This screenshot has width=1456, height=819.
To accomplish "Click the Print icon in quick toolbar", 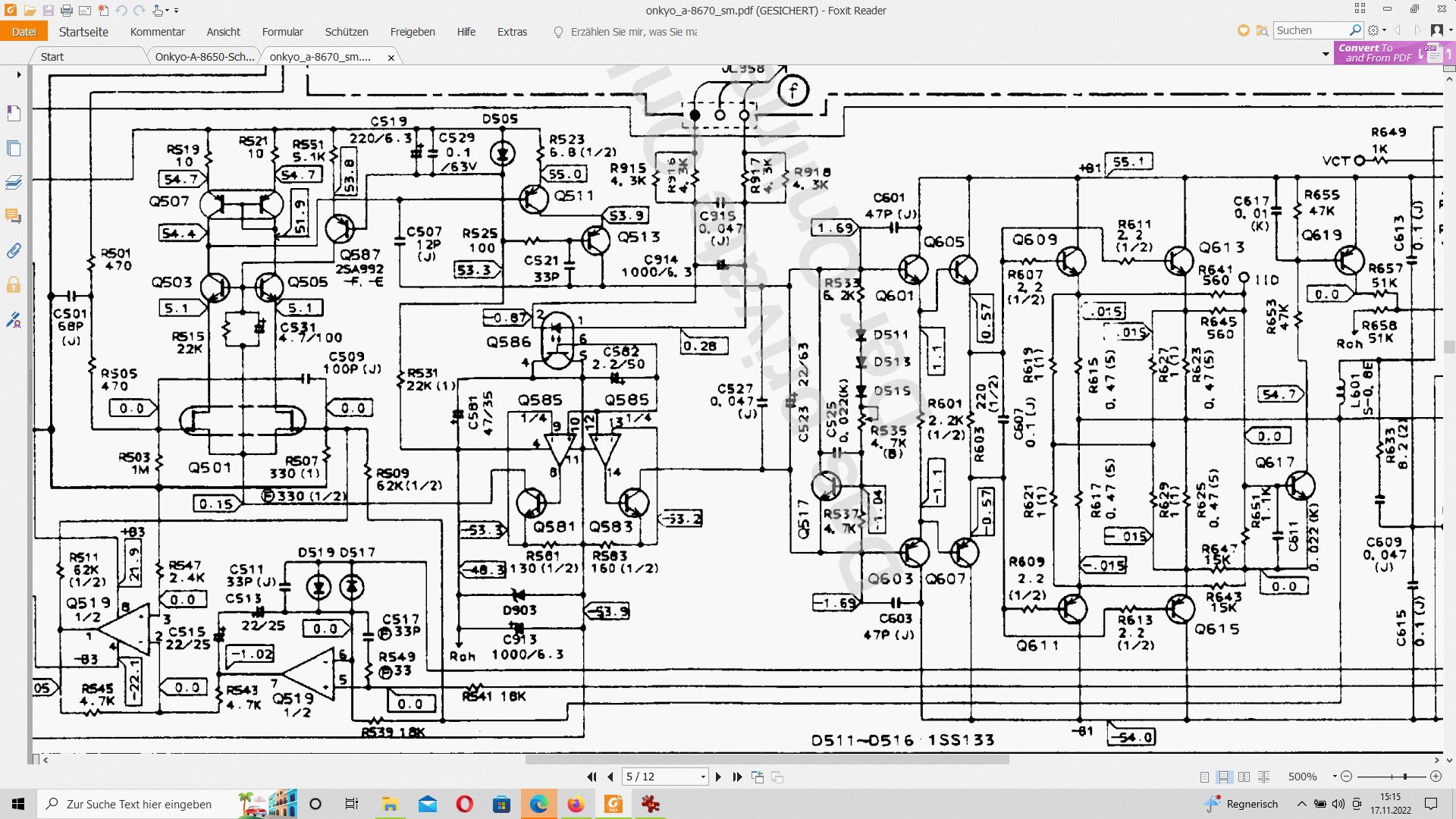I will click(x=67, y=11).
